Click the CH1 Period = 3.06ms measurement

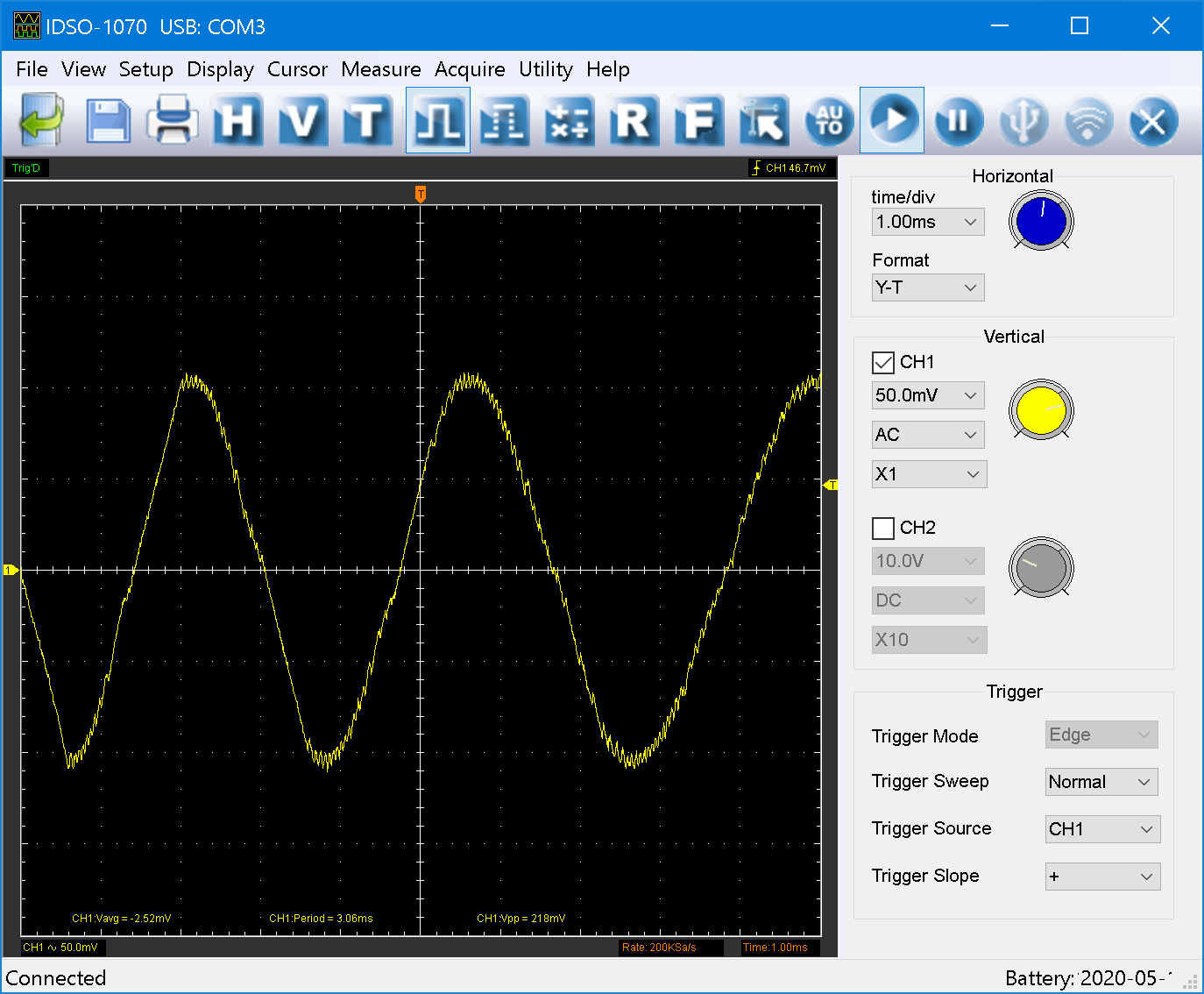321,919
